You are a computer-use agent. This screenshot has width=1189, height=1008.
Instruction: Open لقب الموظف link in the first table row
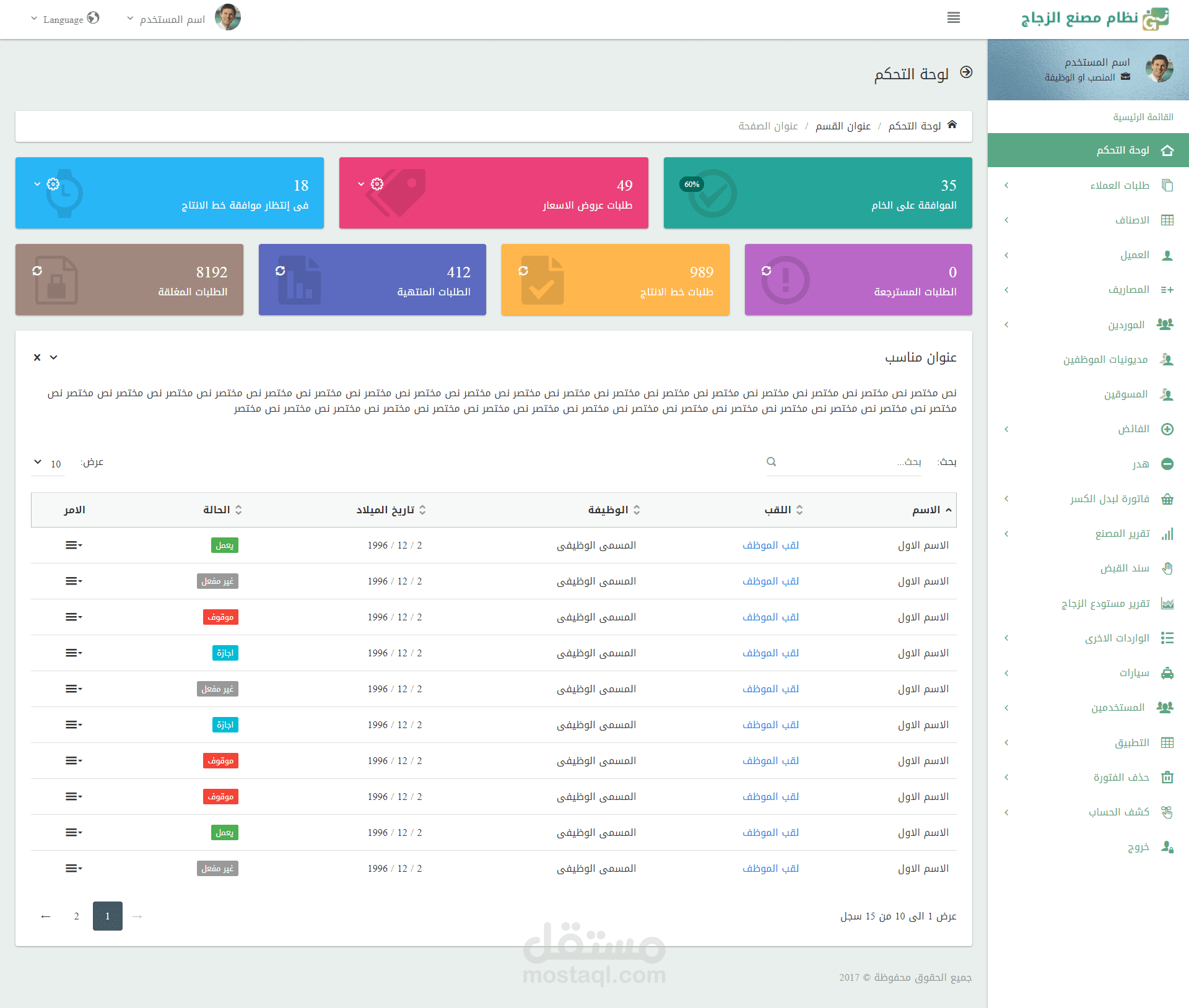point(770,545)
